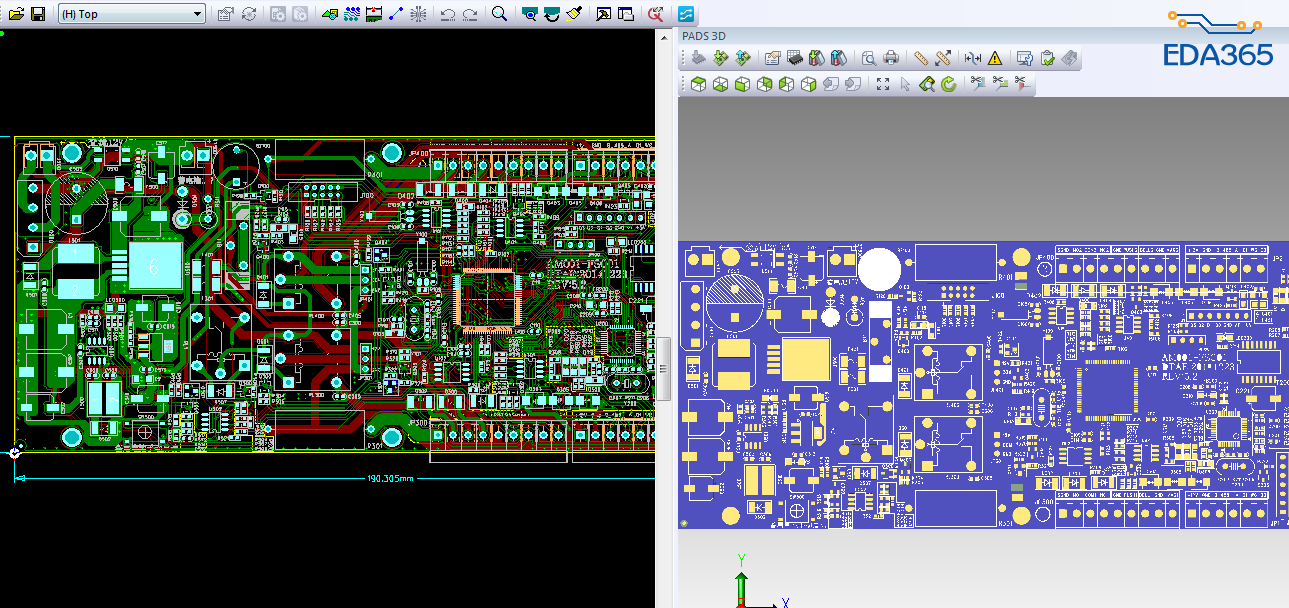Click the paintbrush icon in main toolbar
This screenshot has height=608, width=1289.
tap(574, 14)
